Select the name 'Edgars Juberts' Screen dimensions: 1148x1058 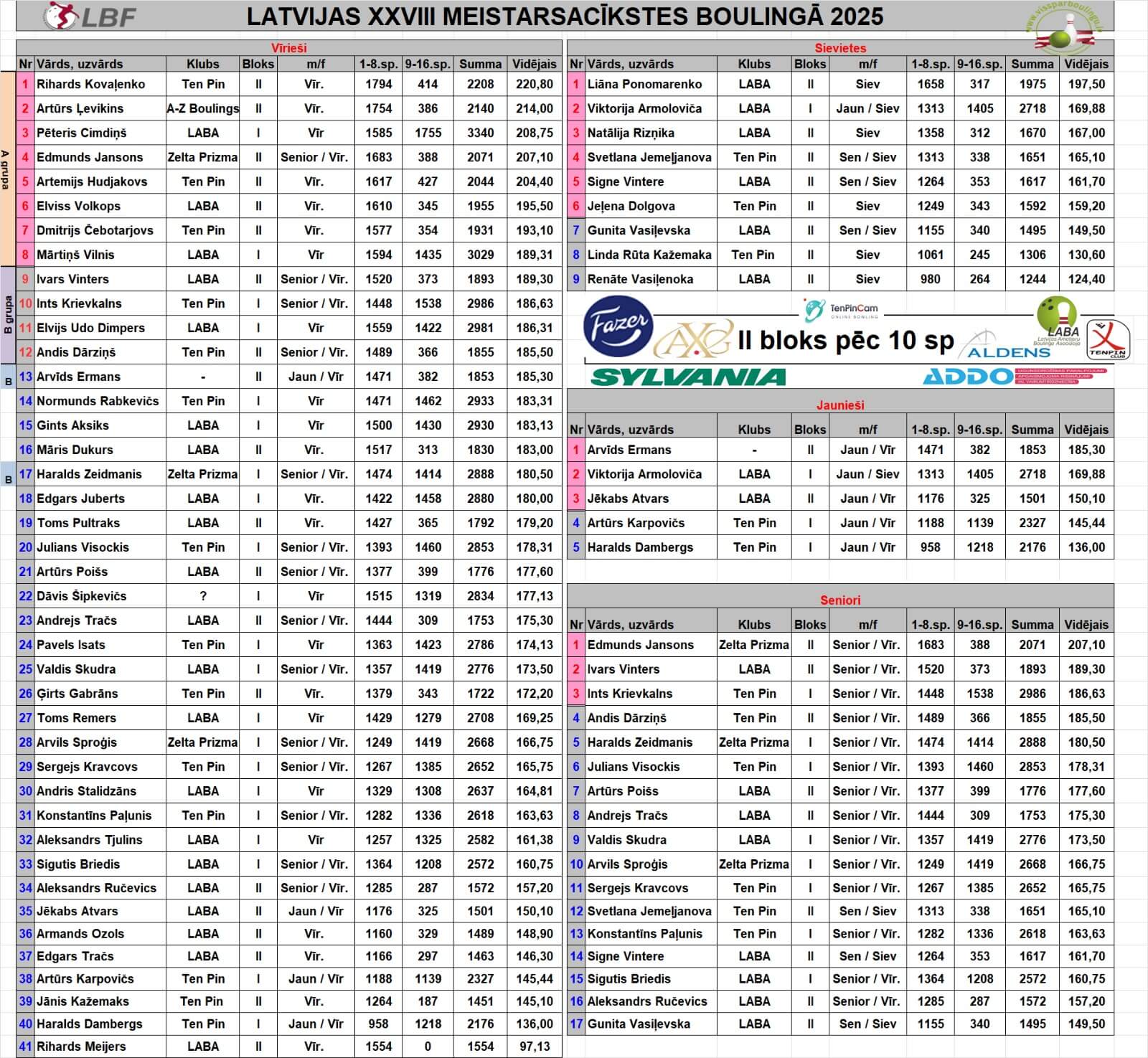[80, 499]
